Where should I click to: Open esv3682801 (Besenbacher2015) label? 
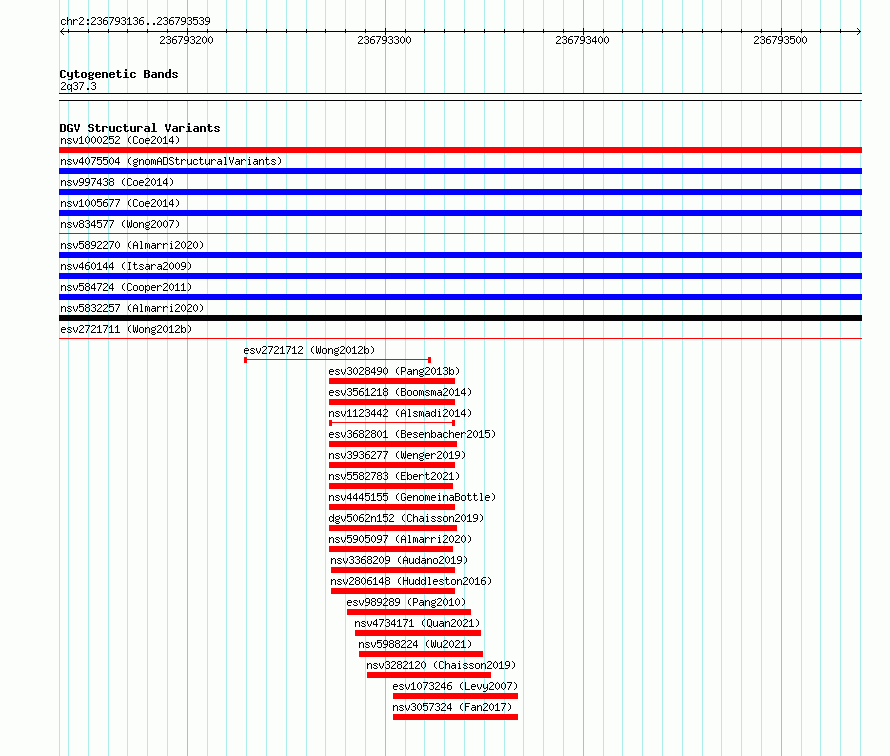click(x=412, y=434)
